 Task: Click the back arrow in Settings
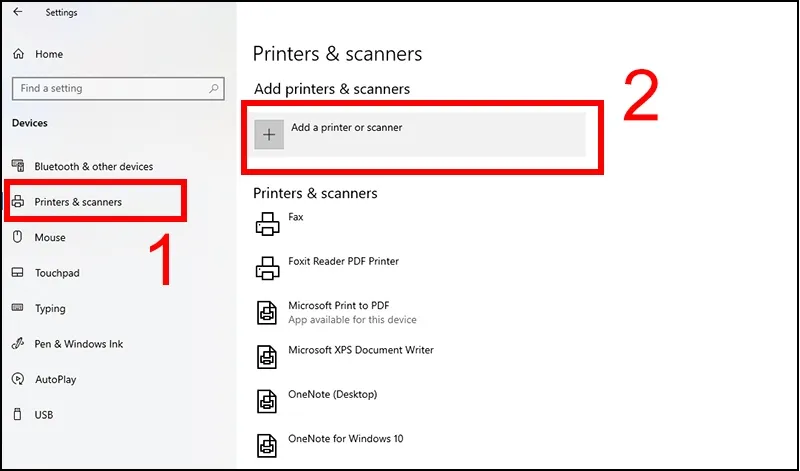pos(17,13)
